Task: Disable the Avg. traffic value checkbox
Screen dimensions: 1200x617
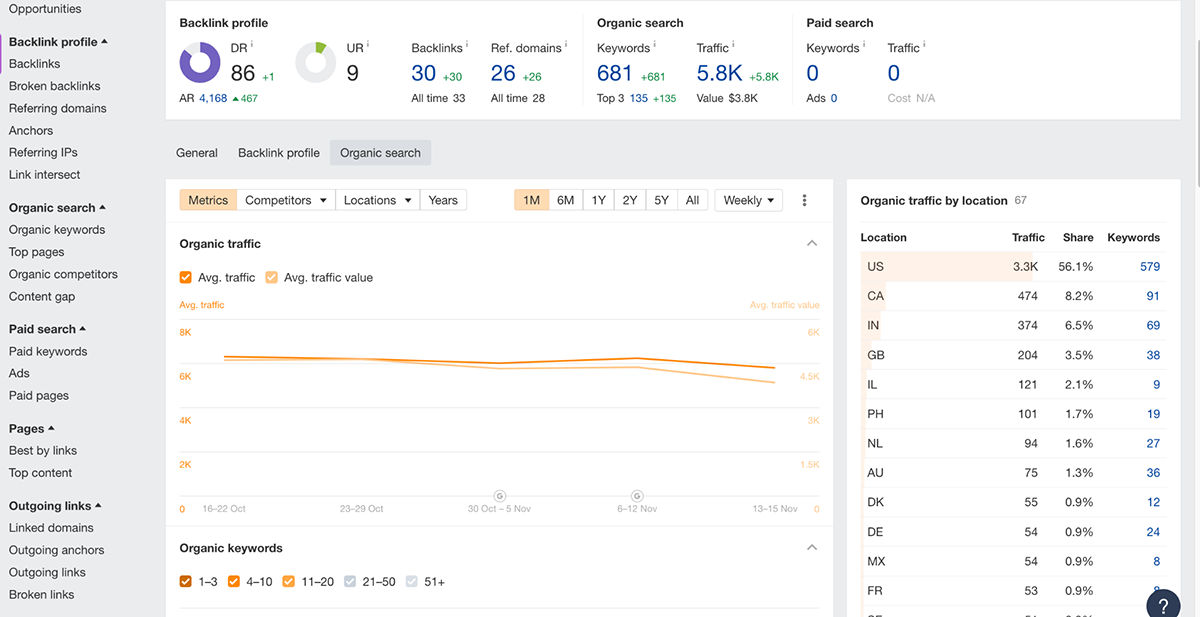Action: pyautogui.click(x=272, y=277)
